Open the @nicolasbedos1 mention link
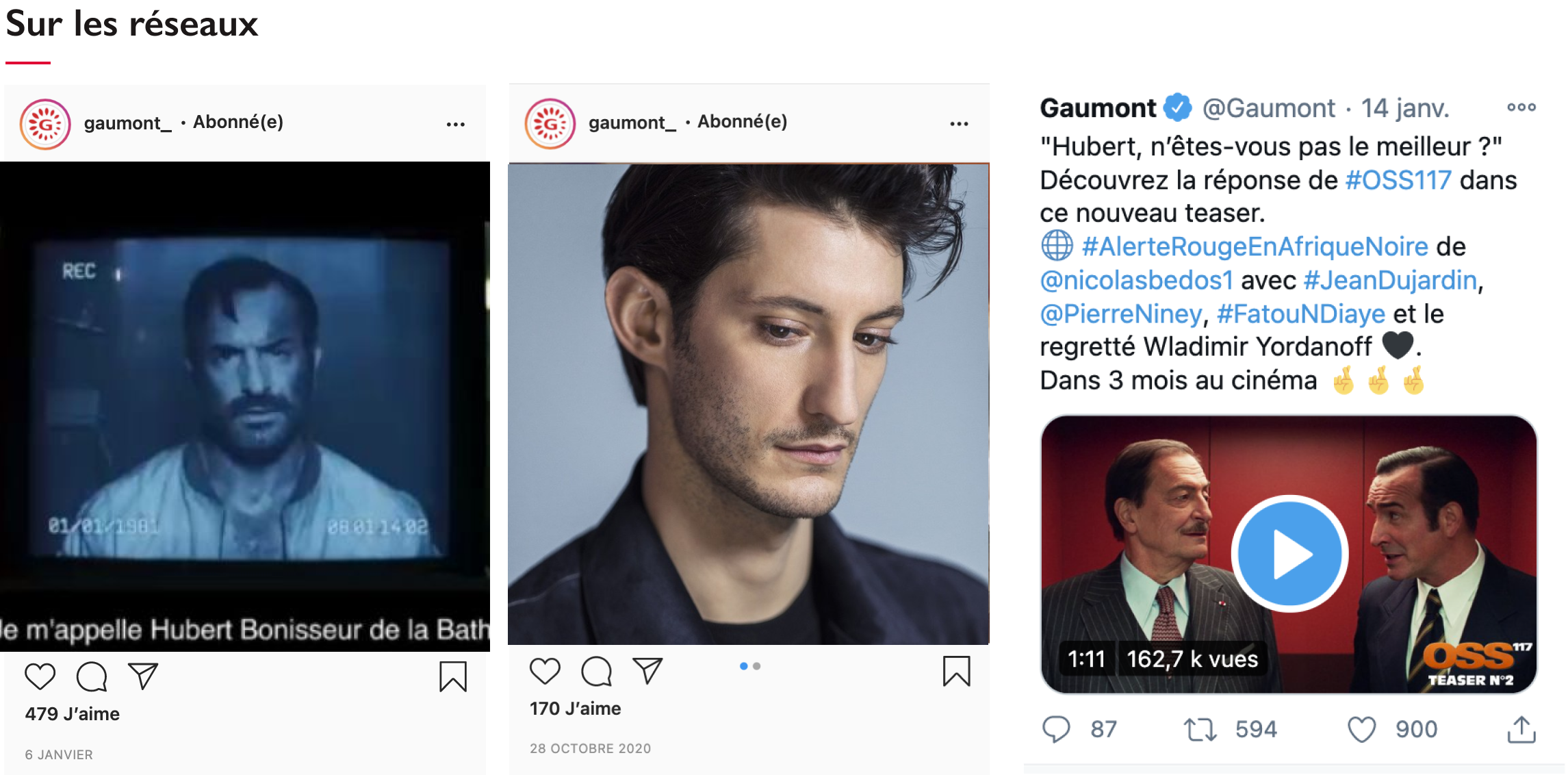The height and width of the screenshot is (775, 1568). pyautogui.click(x=1136, y=280)
